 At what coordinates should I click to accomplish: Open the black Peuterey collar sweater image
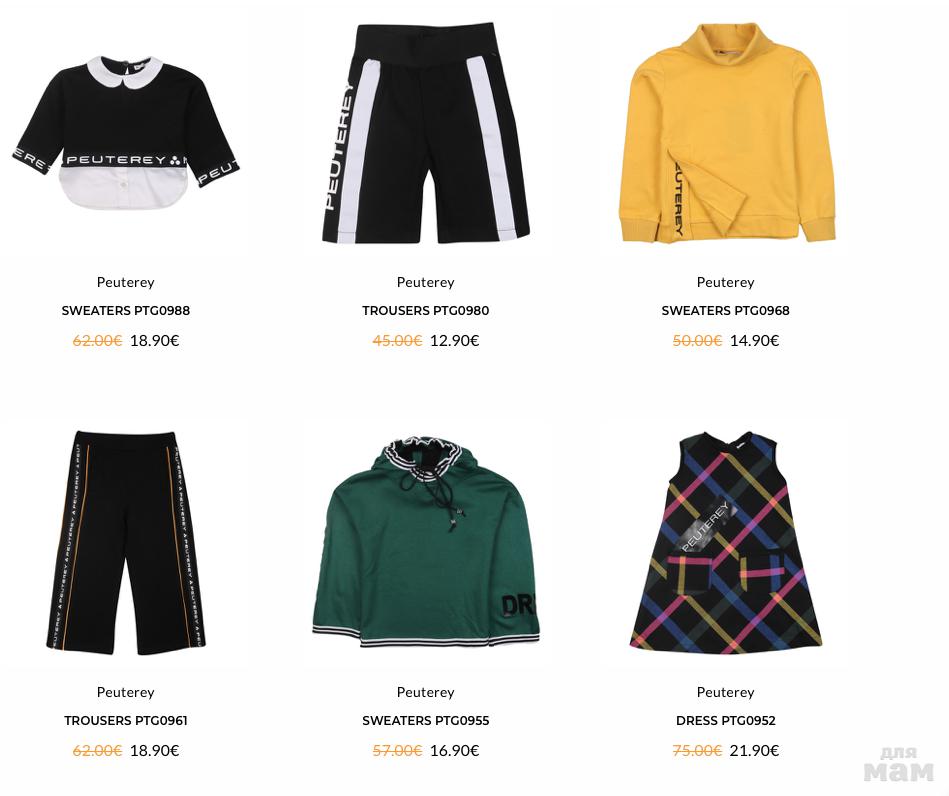pos(125,134)
